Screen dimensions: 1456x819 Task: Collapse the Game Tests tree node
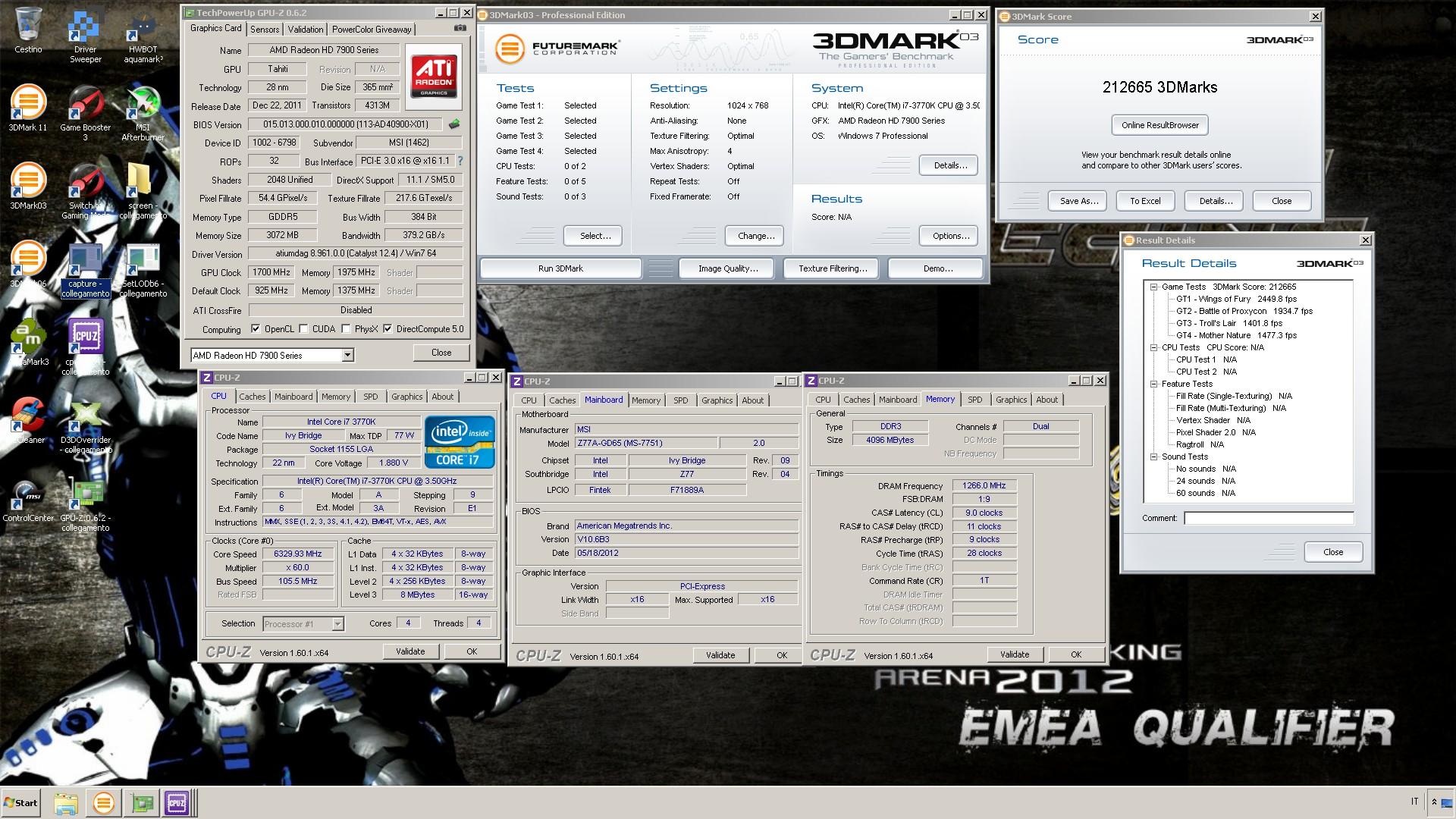1153,287
